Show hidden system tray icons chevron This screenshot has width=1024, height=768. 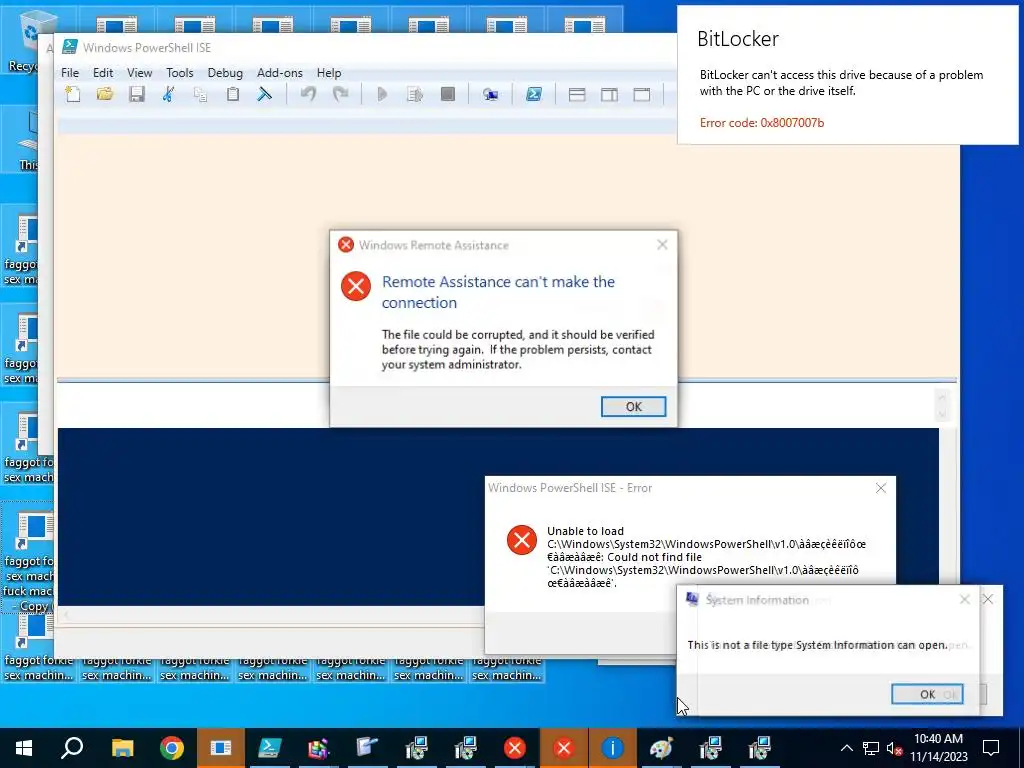846,748
